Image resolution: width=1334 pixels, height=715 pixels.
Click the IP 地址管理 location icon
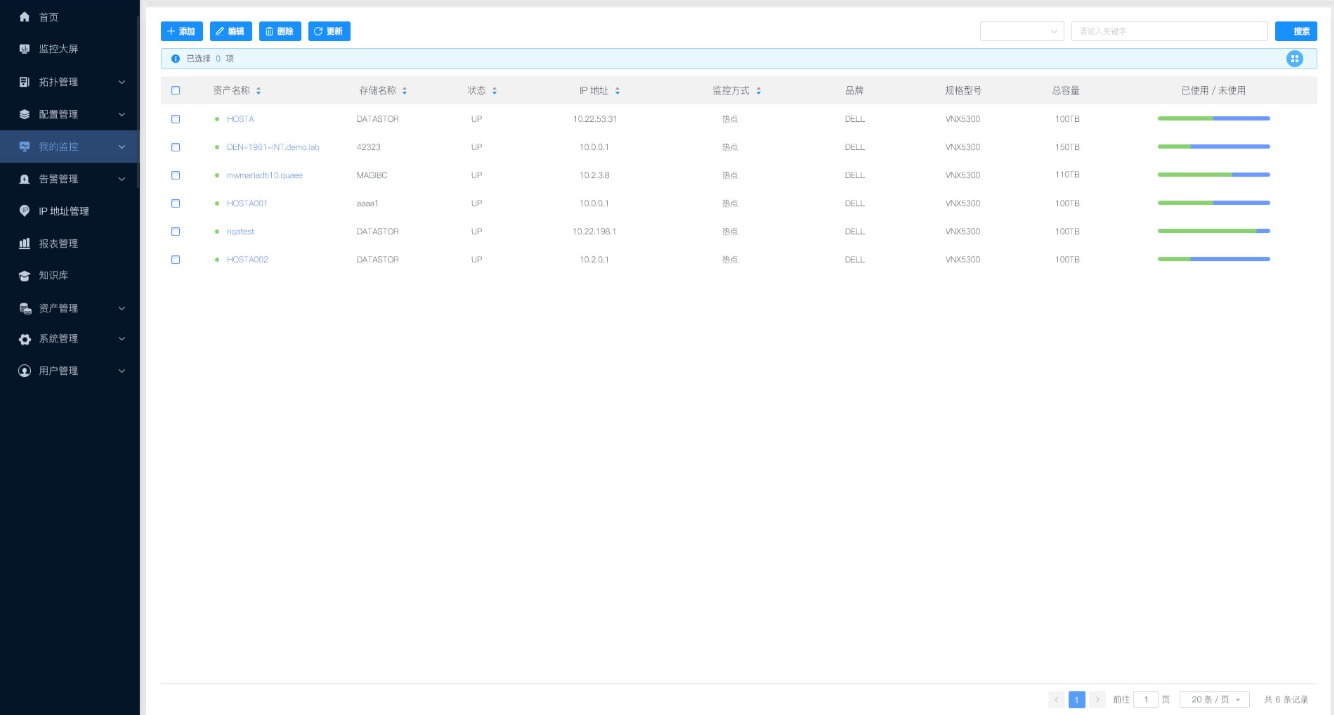click(x=25, y=211)
